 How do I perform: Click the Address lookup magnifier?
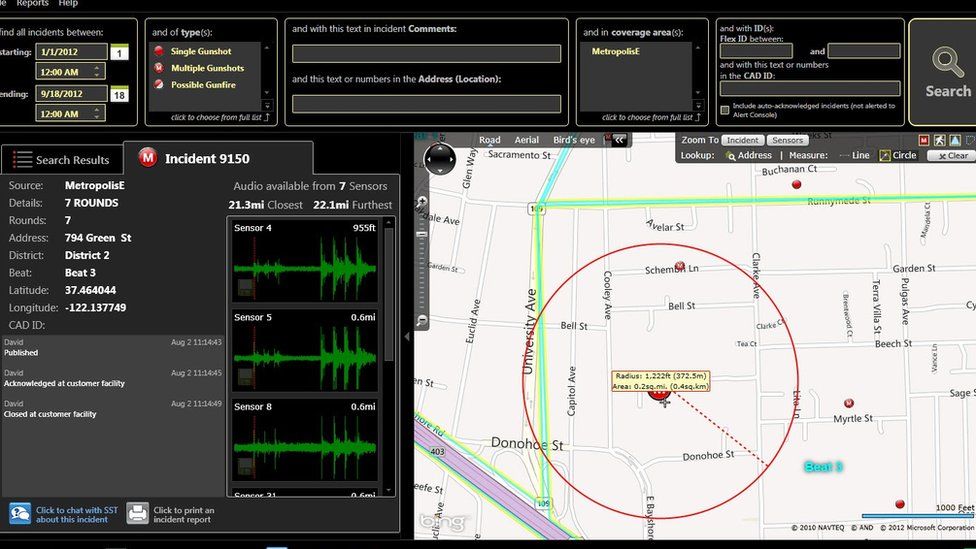coord(731,156)
